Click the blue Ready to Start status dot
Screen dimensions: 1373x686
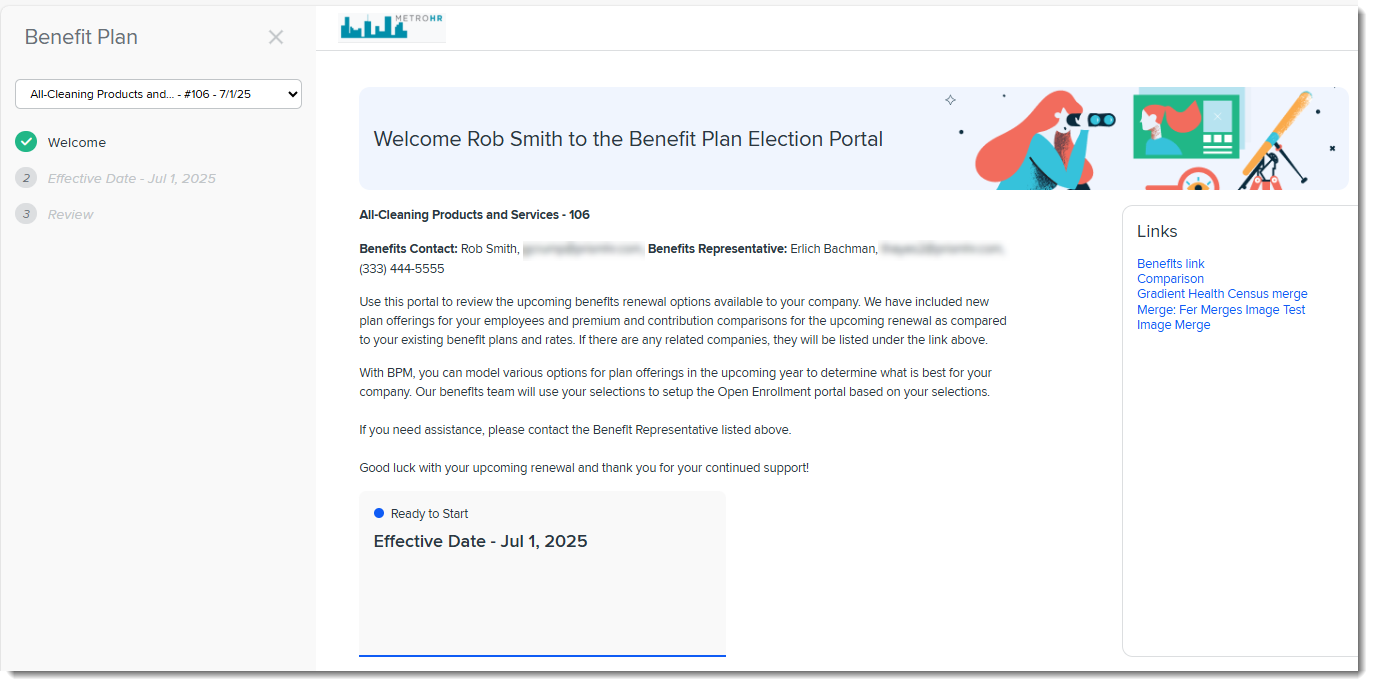tap(379, 513)
